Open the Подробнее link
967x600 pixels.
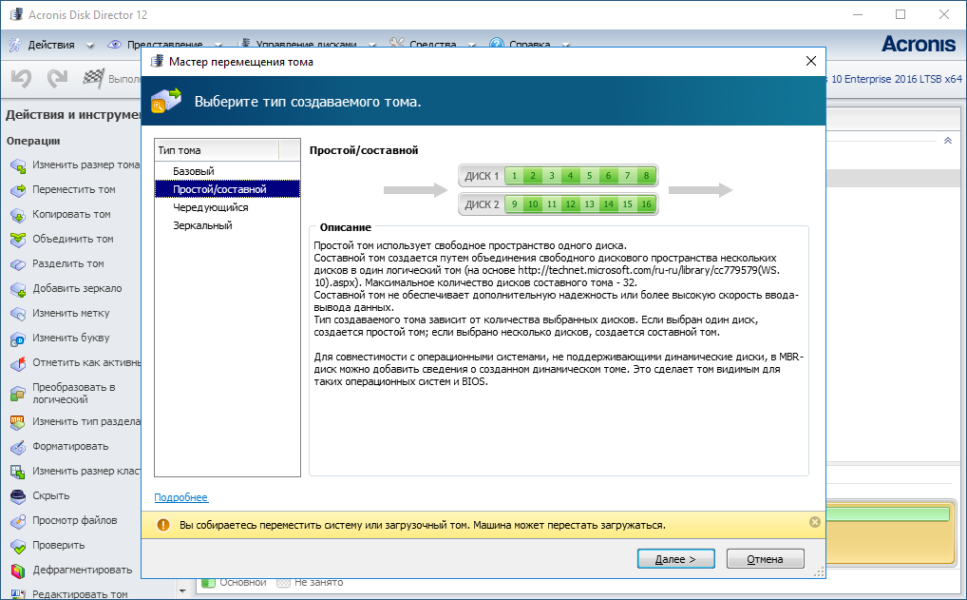pyautogui.click(x=181, y=497)
